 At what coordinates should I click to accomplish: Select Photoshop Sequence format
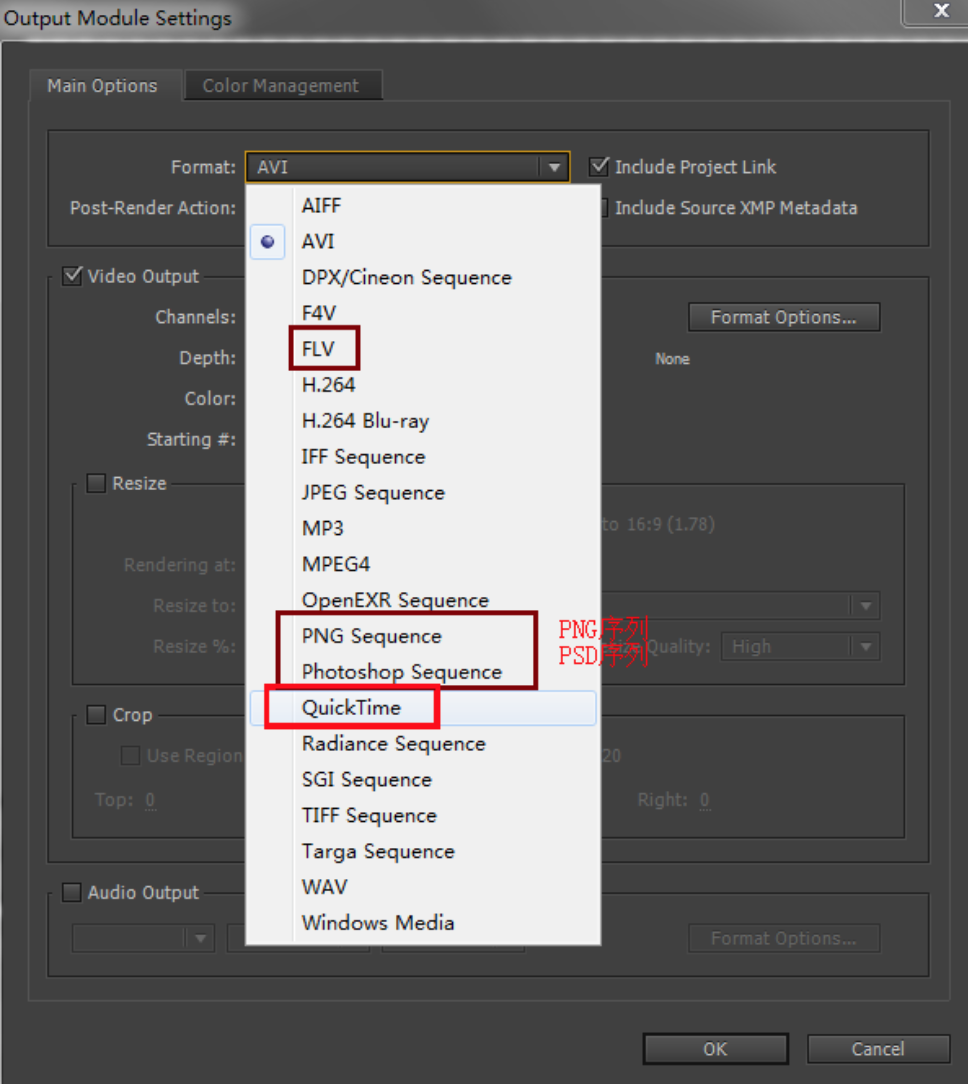click(401, 672)
